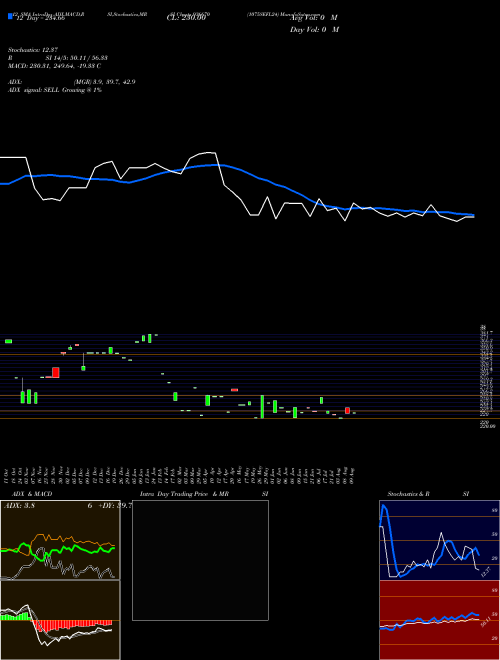
Task: Click the '12.37' label on stochastic chart
Action: coord(486,572)
